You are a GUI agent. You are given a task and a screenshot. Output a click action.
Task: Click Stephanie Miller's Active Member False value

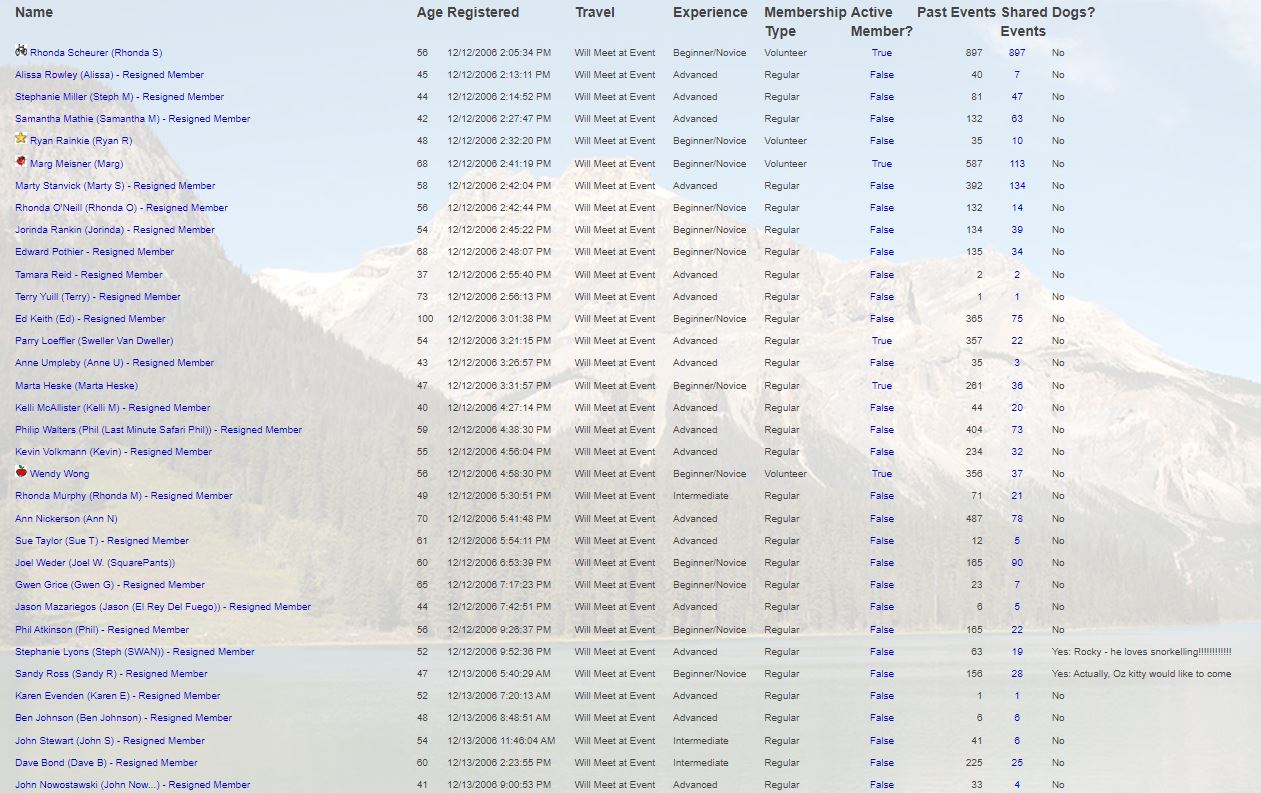click(x=881, y=97)
